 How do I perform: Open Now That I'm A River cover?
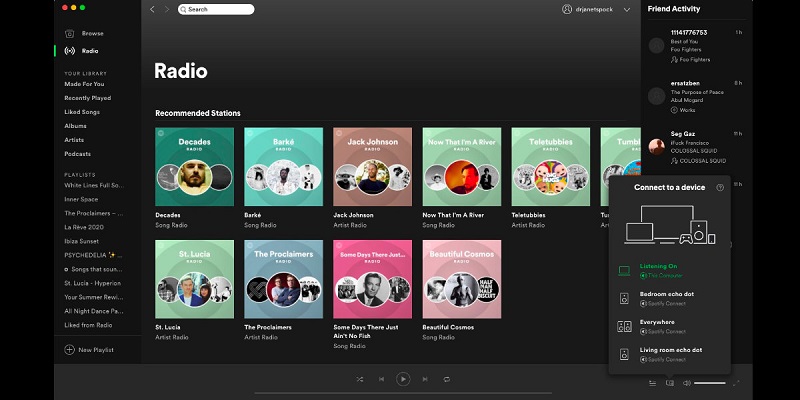click(462, 167)
